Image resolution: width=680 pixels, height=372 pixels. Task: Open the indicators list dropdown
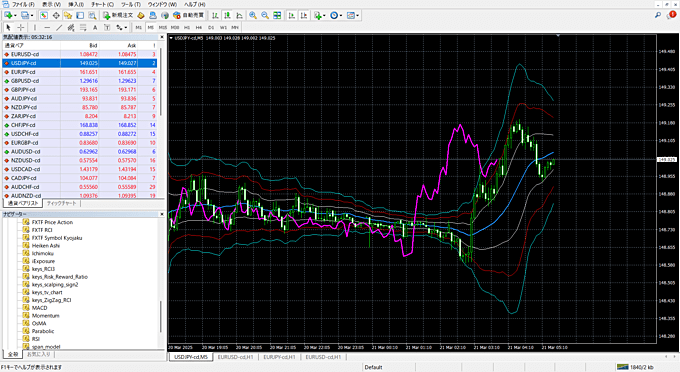[320, 15]
